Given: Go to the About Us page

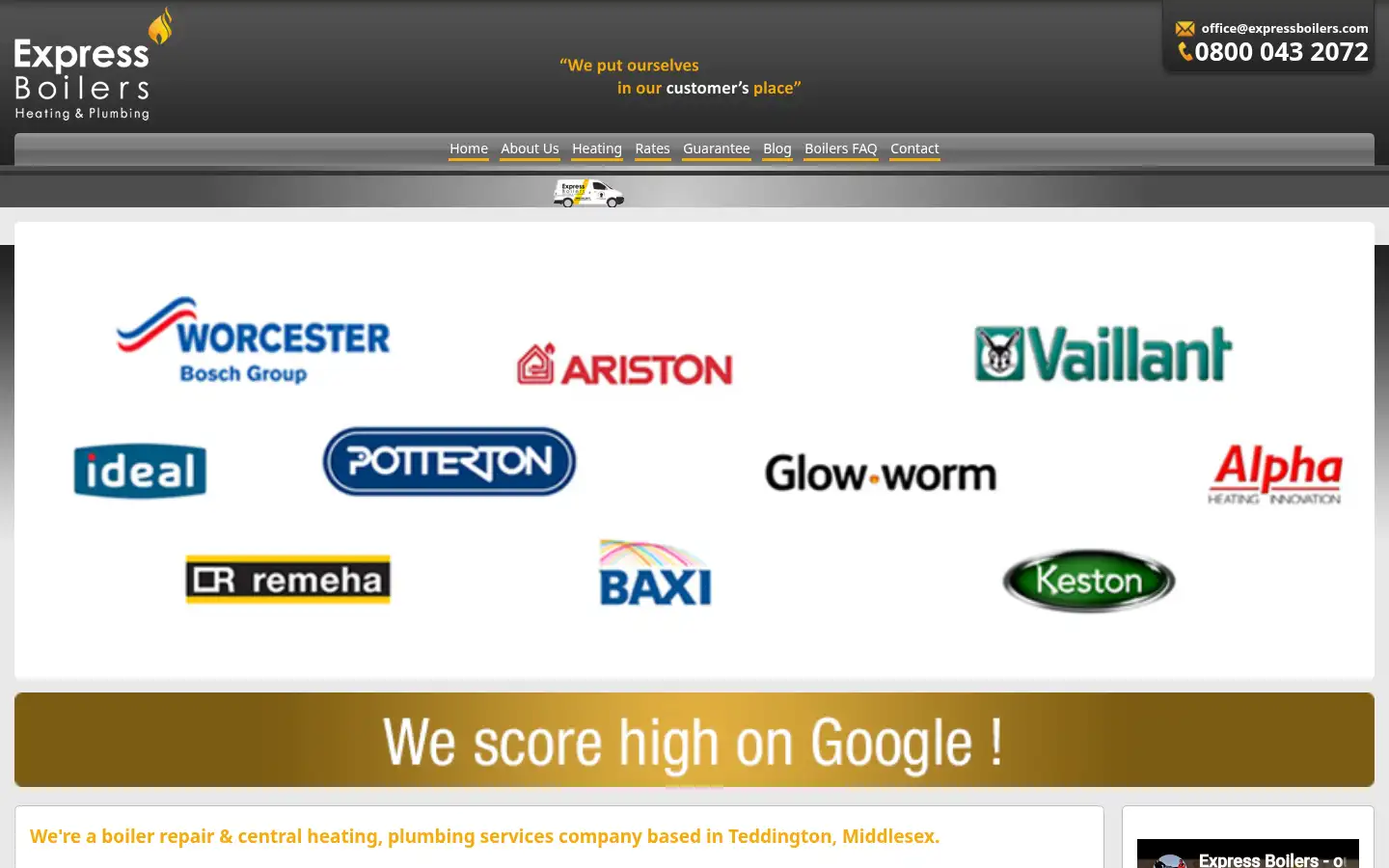Looking at the screenshot, I should click(x=530, y=149).
